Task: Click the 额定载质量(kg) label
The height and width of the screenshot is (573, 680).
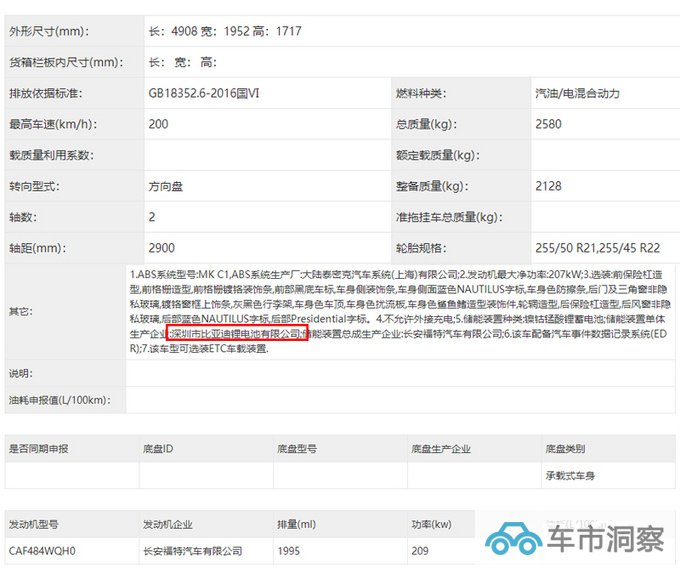Action: pyautogui.click(x=438, y=155)
